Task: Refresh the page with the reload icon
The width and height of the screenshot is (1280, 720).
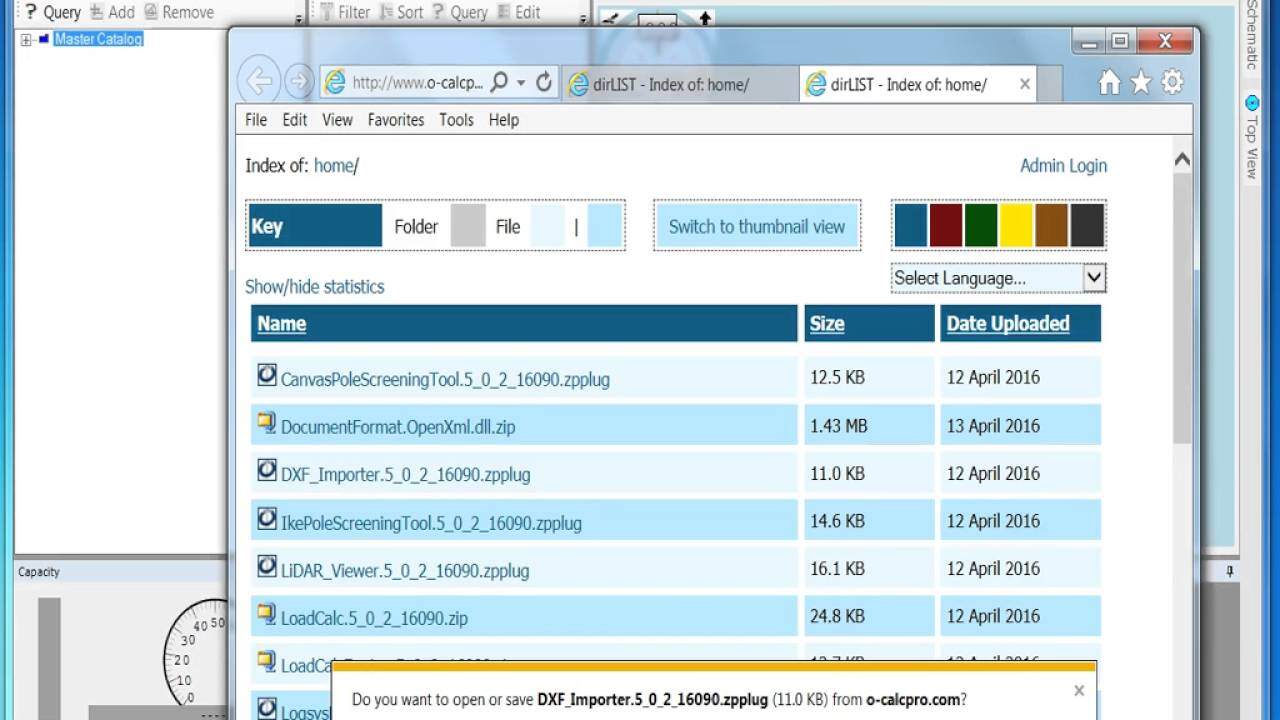Action: coord(544,82)
